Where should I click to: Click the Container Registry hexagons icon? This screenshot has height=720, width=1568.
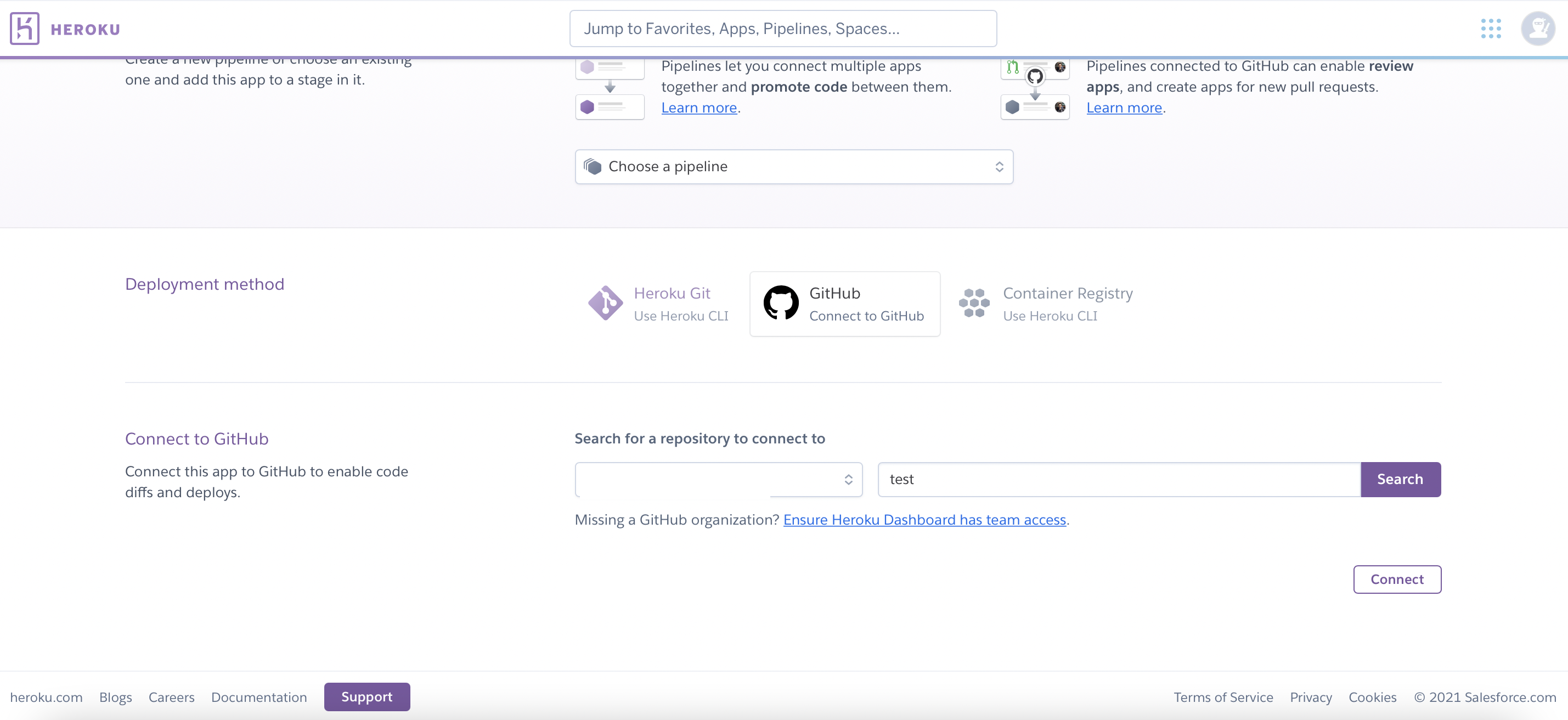click(x=974, y=302)
